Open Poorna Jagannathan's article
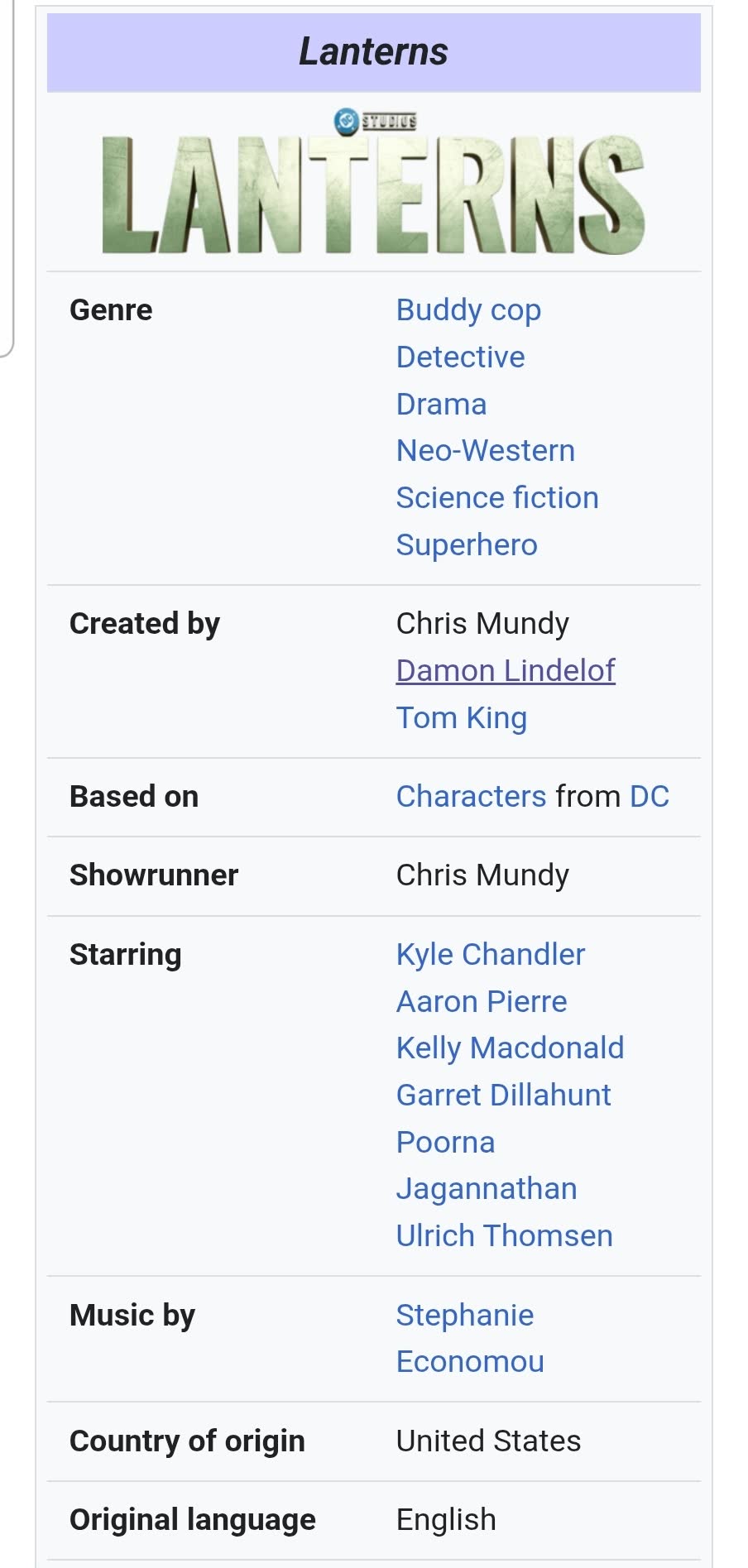 [487, 1166]
